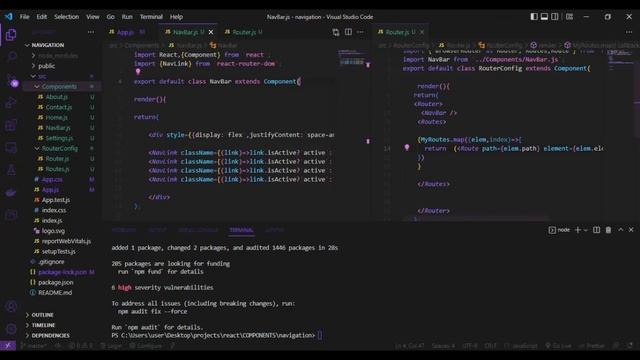Toggle bottom panel layout button
Viewport: 640px width, 360px height.
[x=544, y=17]
